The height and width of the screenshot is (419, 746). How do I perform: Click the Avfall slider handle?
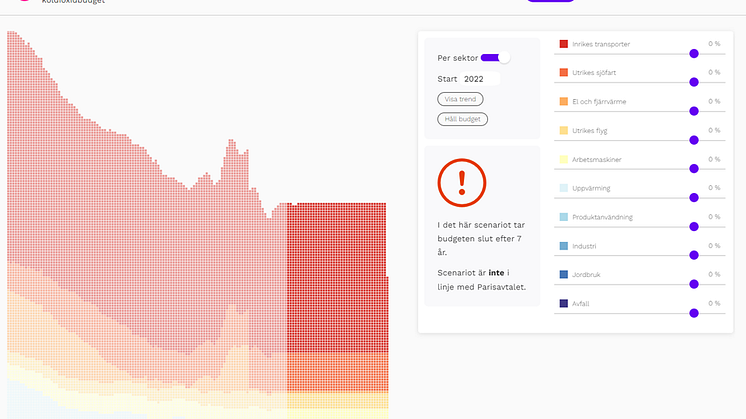point(694,313)
